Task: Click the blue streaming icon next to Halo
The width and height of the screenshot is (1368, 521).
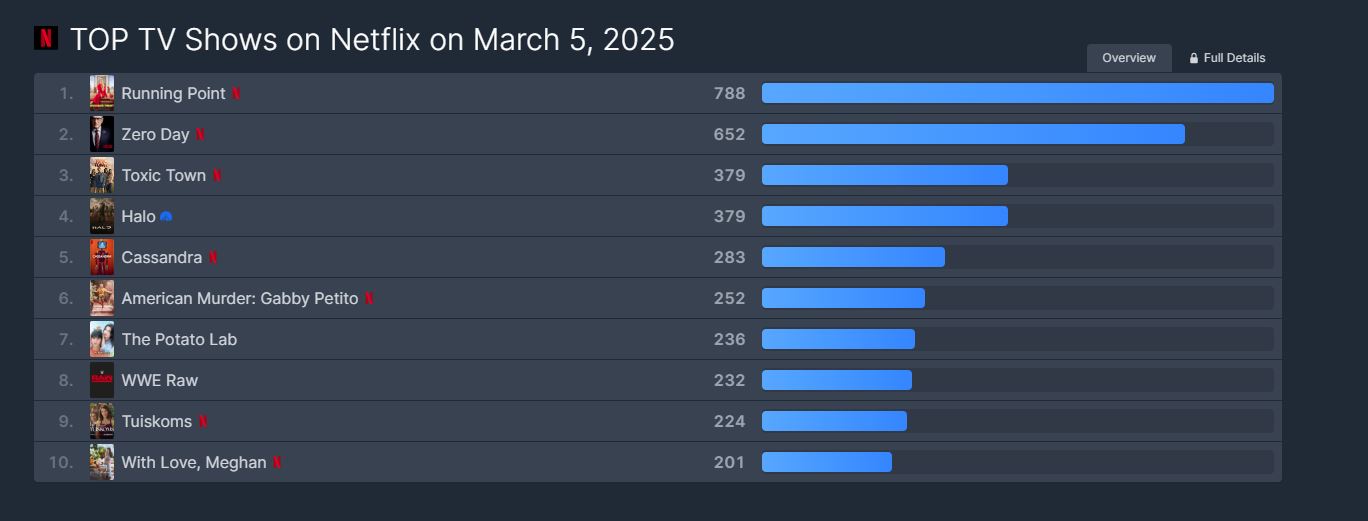Action: (x=166, y=217)
